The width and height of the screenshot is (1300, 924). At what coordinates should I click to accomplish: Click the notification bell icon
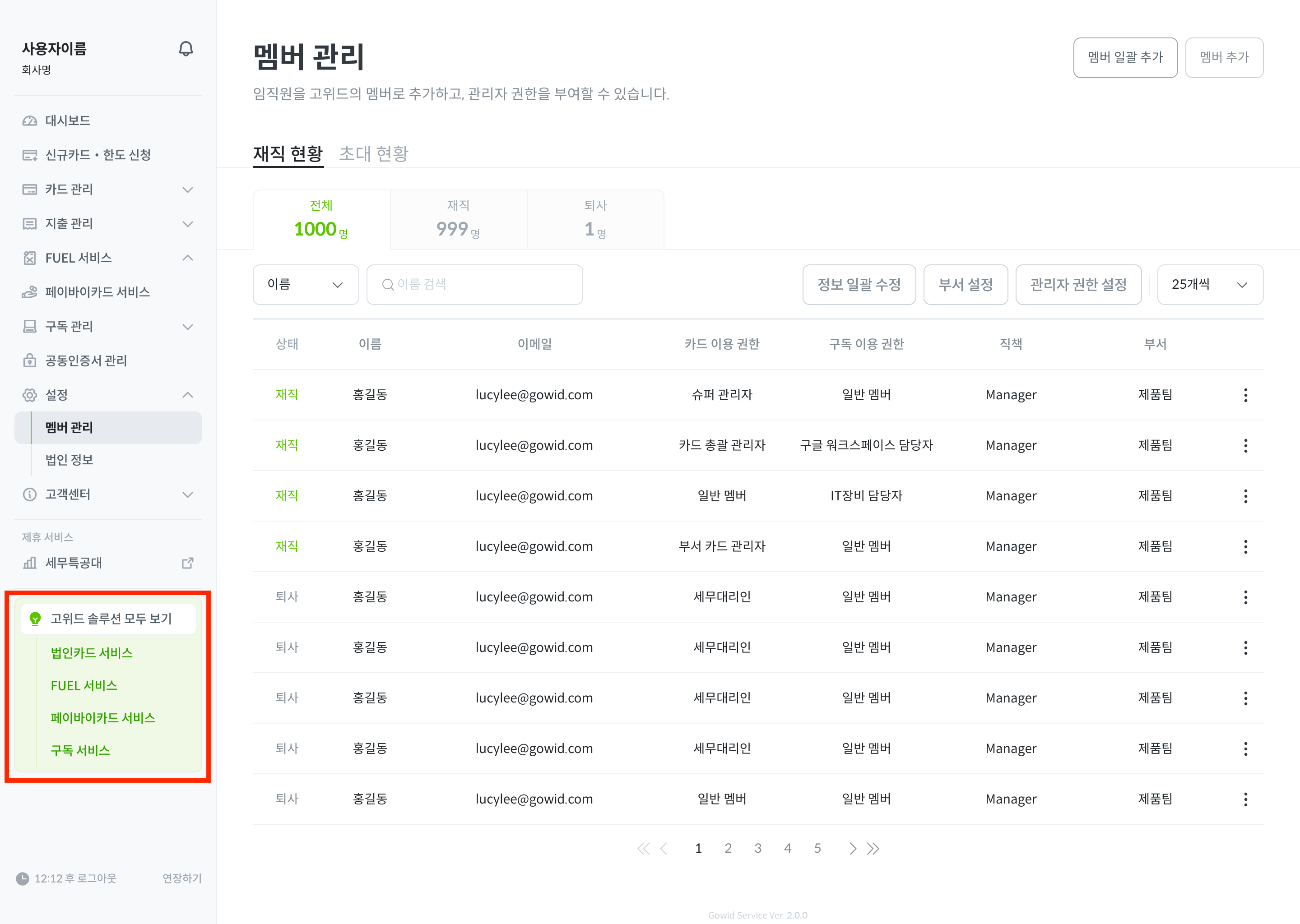(x=186, y=49)
